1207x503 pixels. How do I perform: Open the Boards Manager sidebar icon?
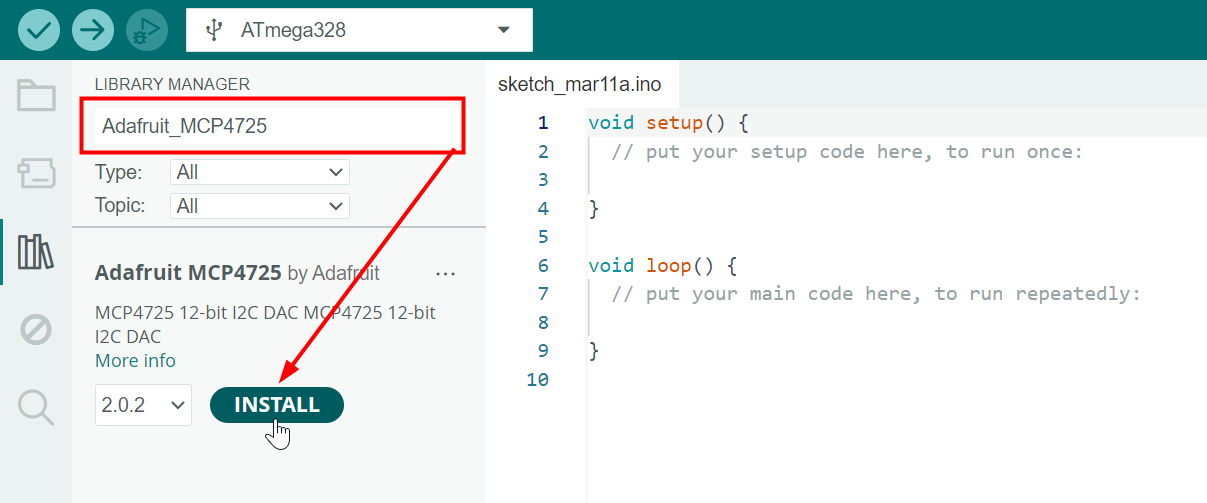click(36, 173)
